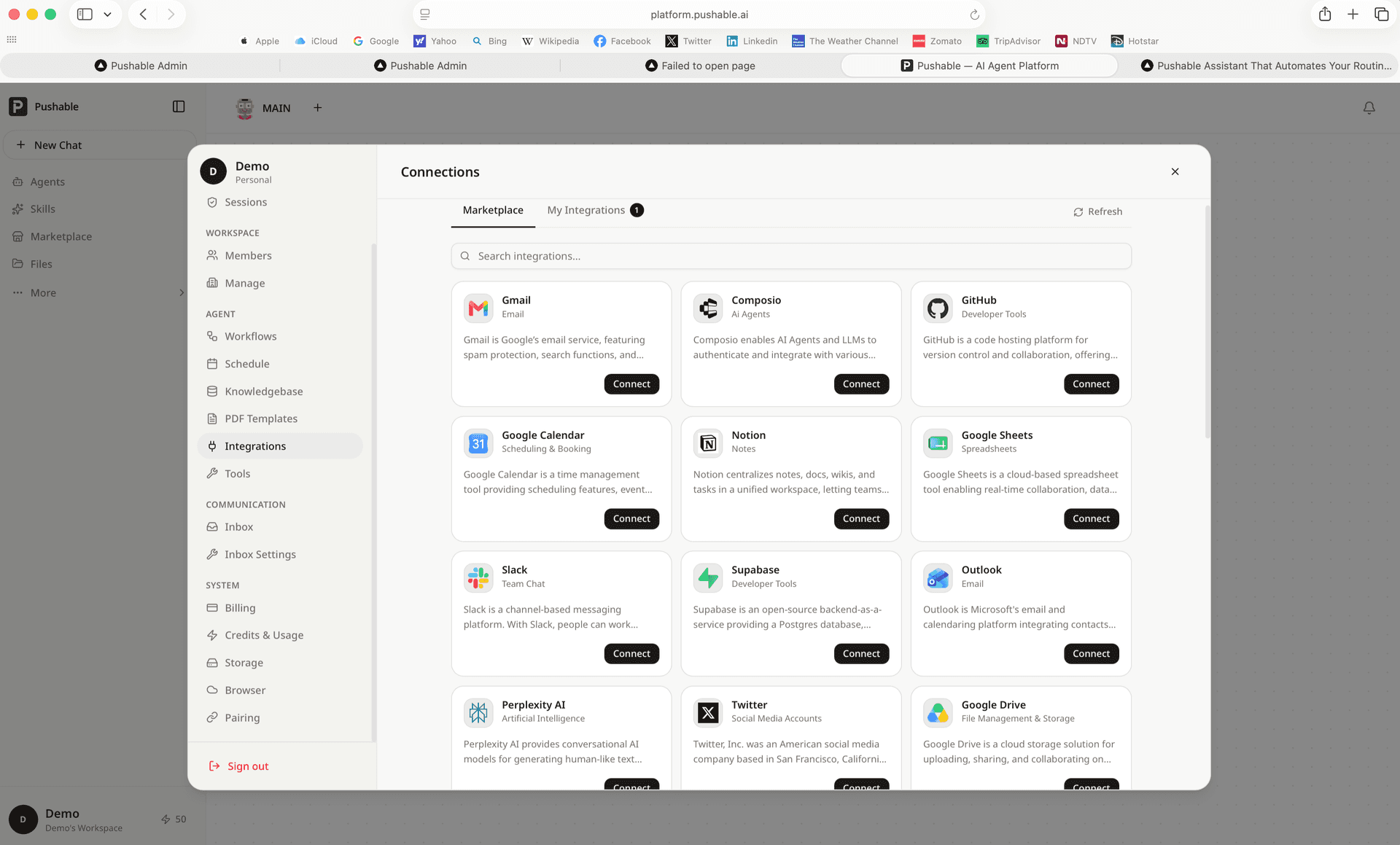Viewport: 1400px width, 845px height.
Task: Open Inbox Settings
Action: (x=280, y=555)
